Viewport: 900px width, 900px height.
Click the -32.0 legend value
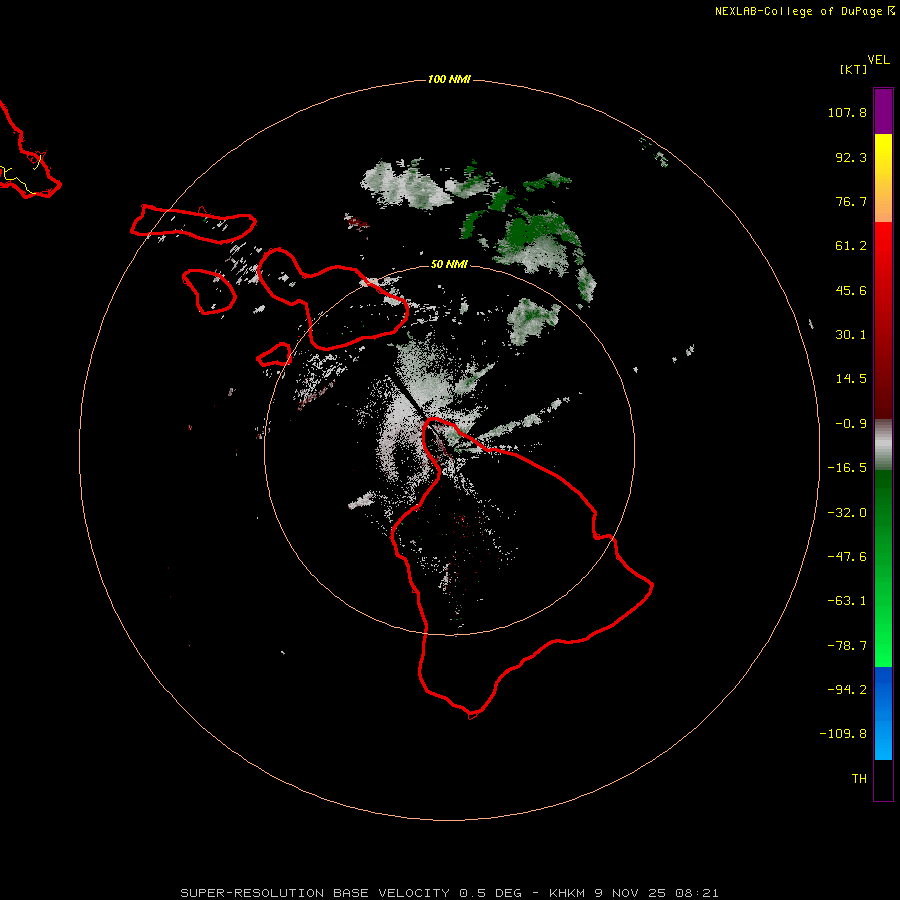pyautogui.click(x=847, y=513)
